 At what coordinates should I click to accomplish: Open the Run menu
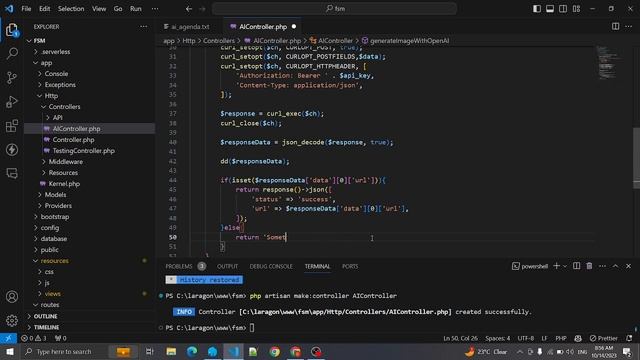point(136,9)
